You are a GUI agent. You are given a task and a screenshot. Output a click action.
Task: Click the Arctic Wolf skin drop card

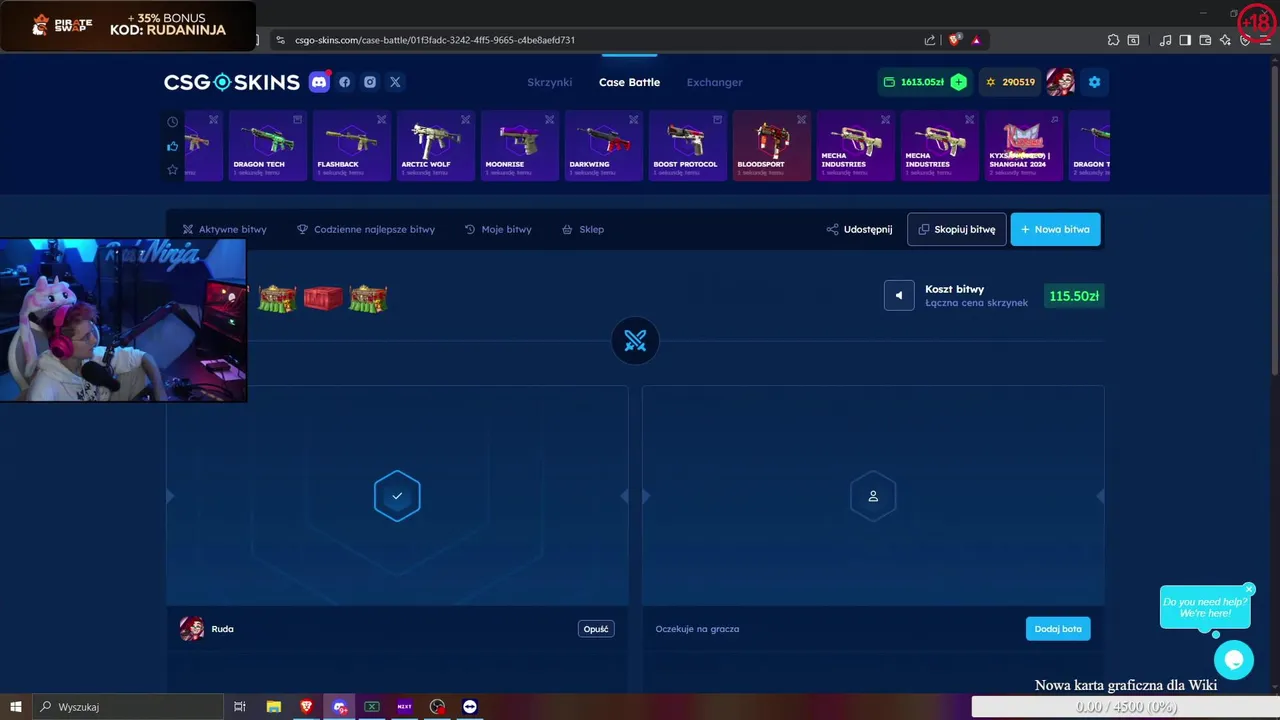(435, 145)
